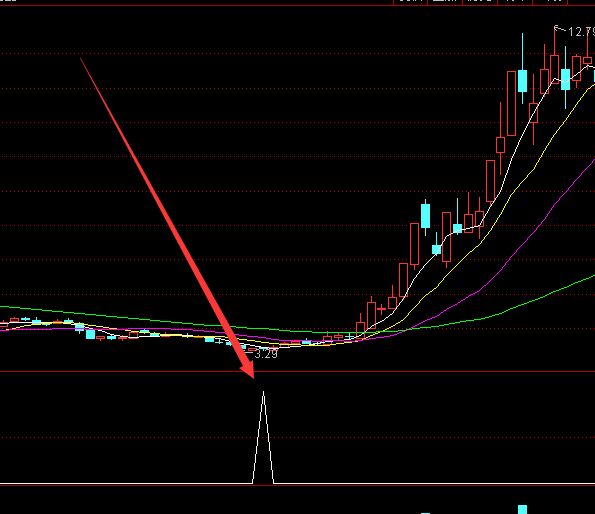Image resolution: width=595 pixels, height=514 pixels.
Task: Click the cyan volume bar at bottom edge
Action: tap(523, 509)
